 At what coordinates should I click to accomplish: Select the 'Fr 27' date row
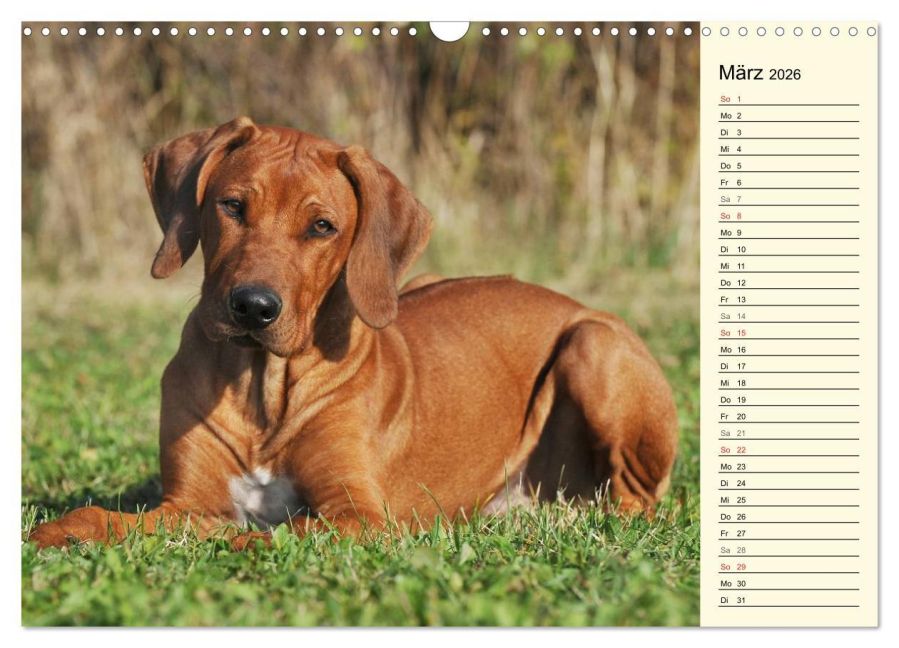point(788,533)
